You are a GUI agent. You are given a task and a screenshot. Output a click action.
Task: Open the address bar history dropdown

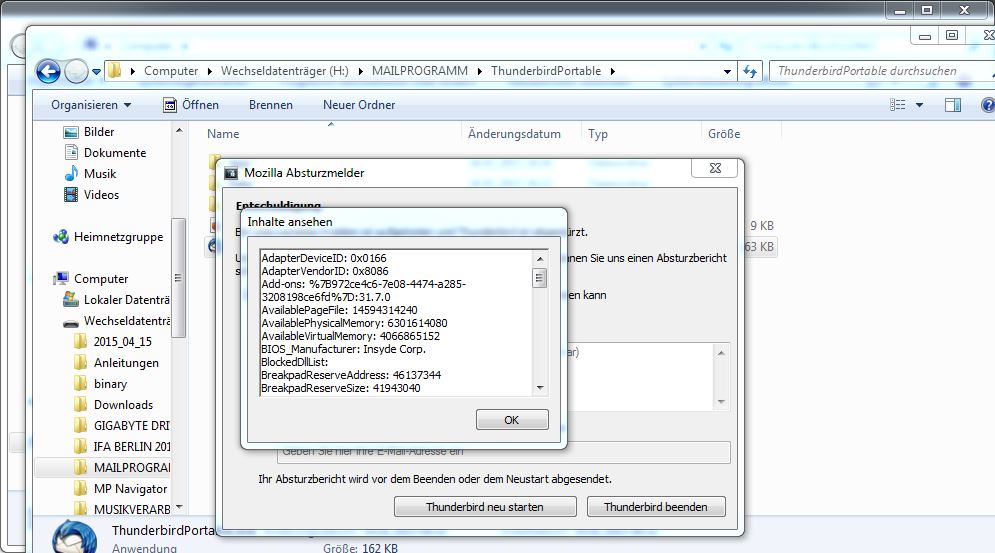click(x=727, y=72)
